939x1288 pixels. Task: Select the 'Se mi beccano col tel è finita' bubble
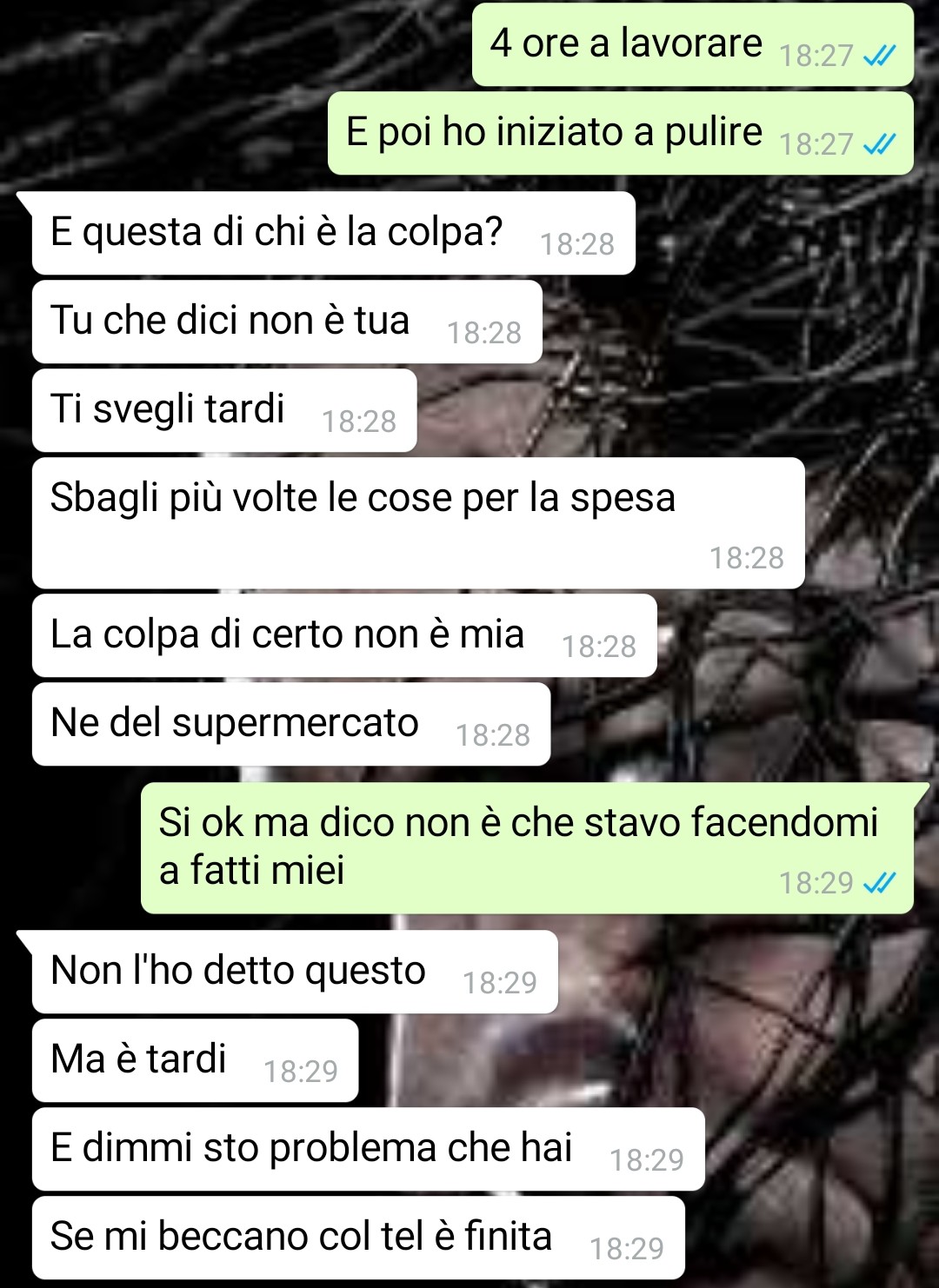358,1238
